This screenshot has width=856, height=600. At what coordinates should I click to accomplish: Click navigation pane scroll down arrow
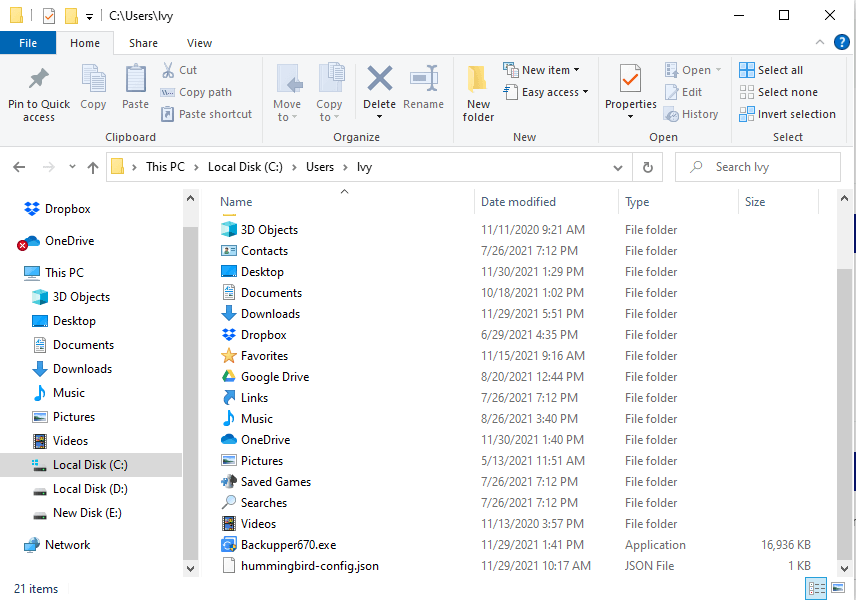[x=190, y=568]
